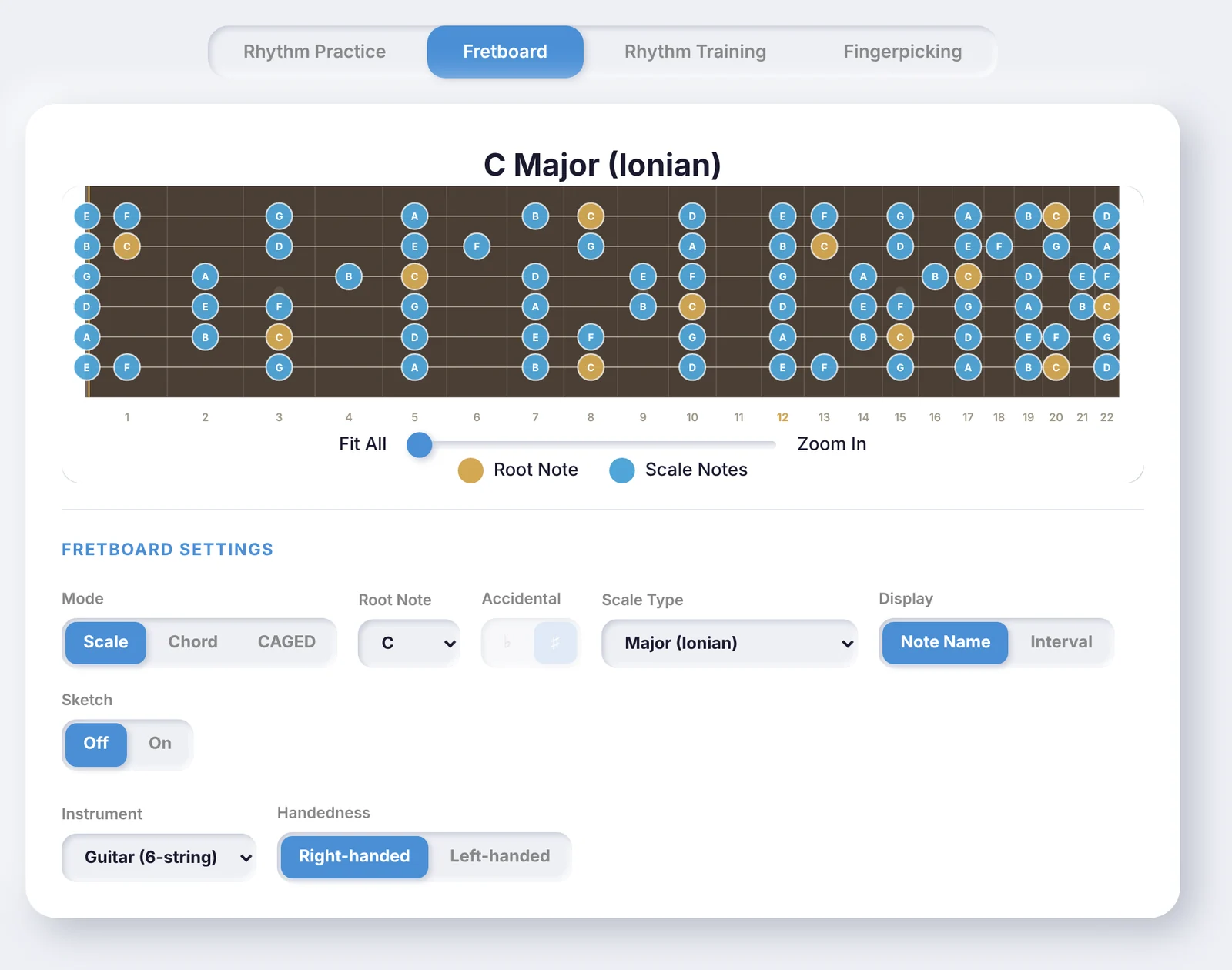
Task: Choose Chord mode
Action: 193,643
